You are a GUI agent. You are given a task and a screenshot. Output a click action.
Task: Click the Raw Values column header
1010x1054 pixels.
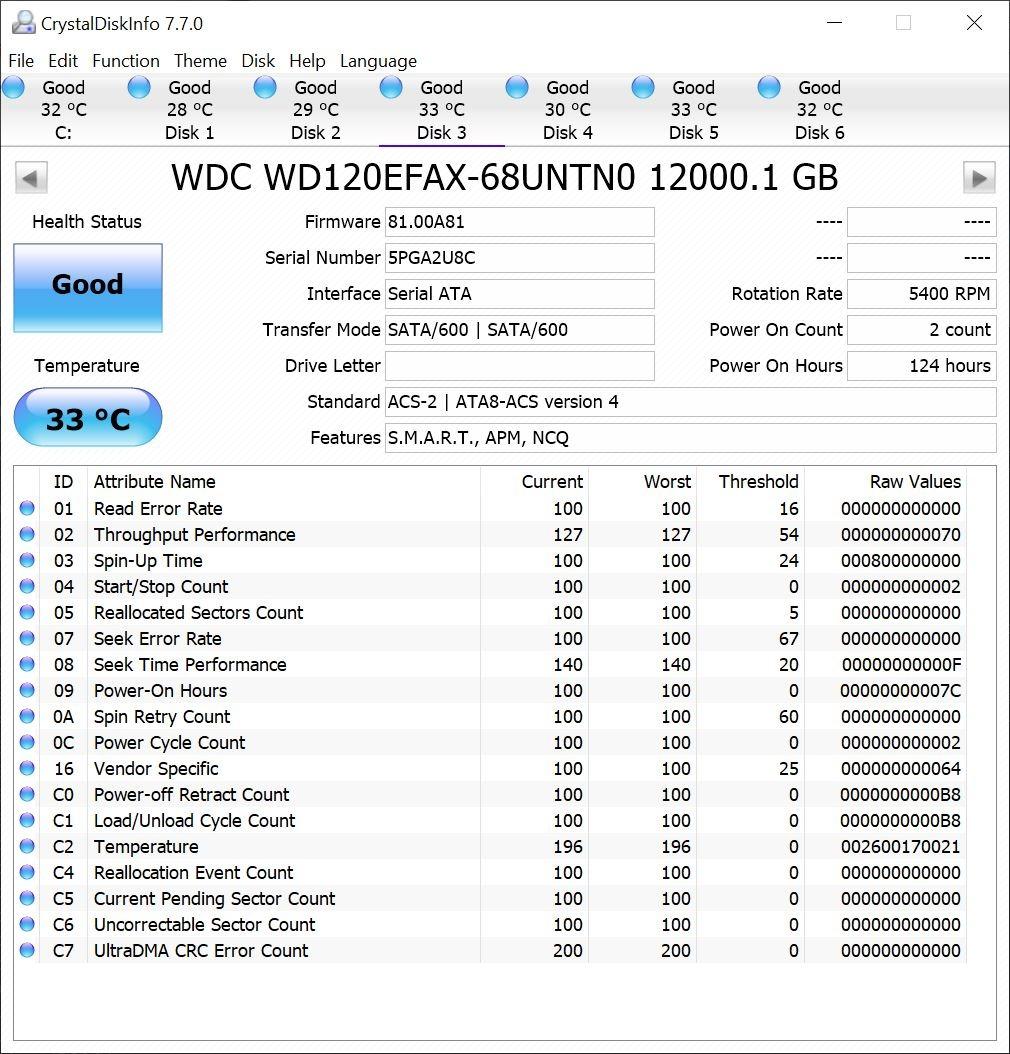(x=886, y=481)
